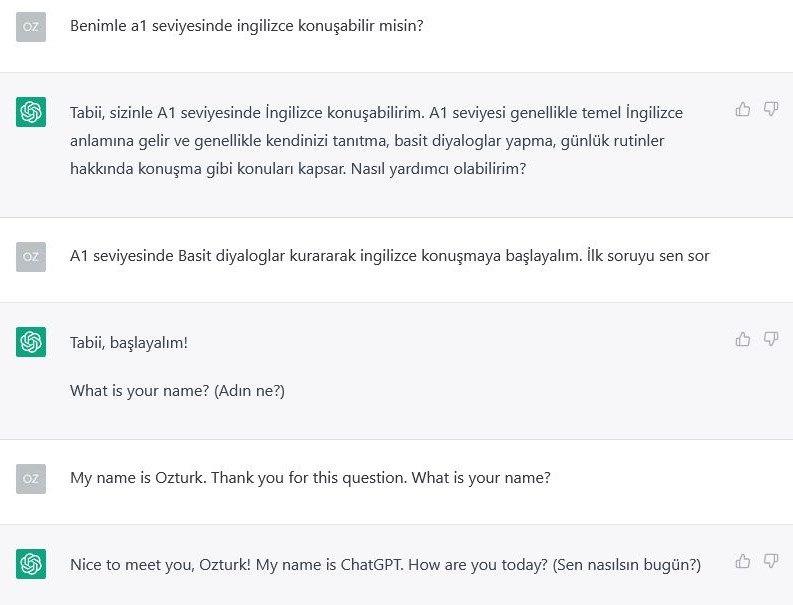Dislike the 'Nice to meet you, Ozturk!' reply
793x605 pixels.
(x=770, y=561)
